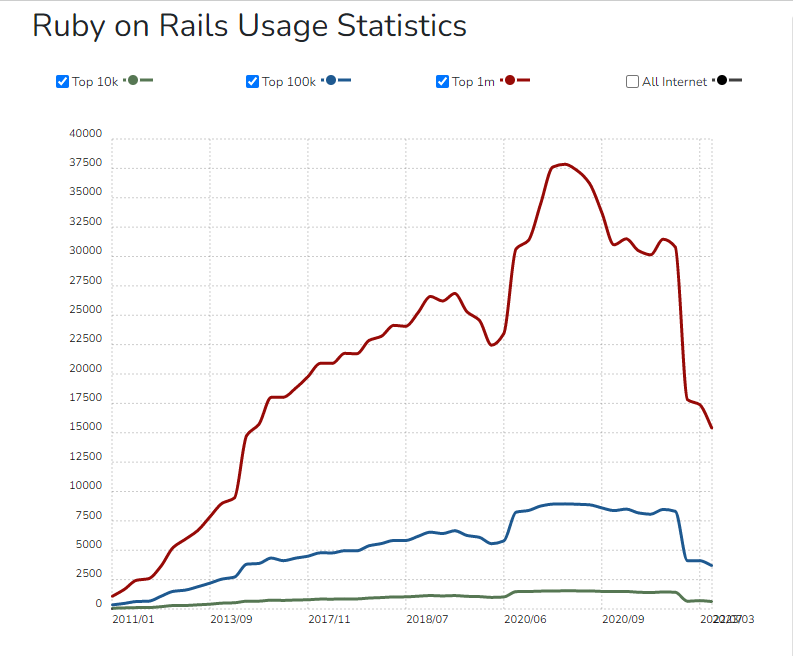Click the 'Top 10k' legend label
793x656 pixels.
pos(95,82)
